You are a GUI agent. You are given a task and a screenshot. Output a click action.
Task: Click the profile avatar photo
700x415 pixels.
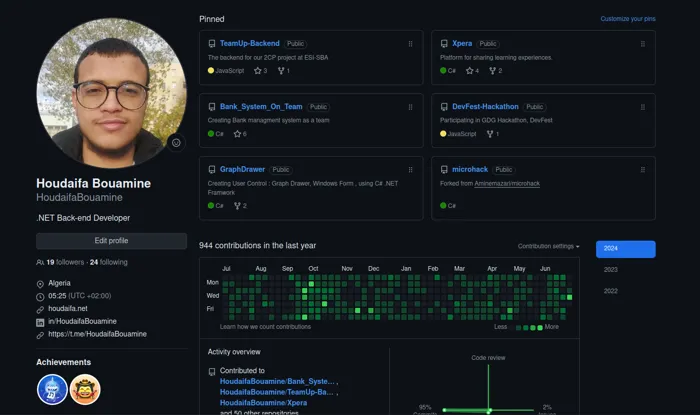click(111, 93)
